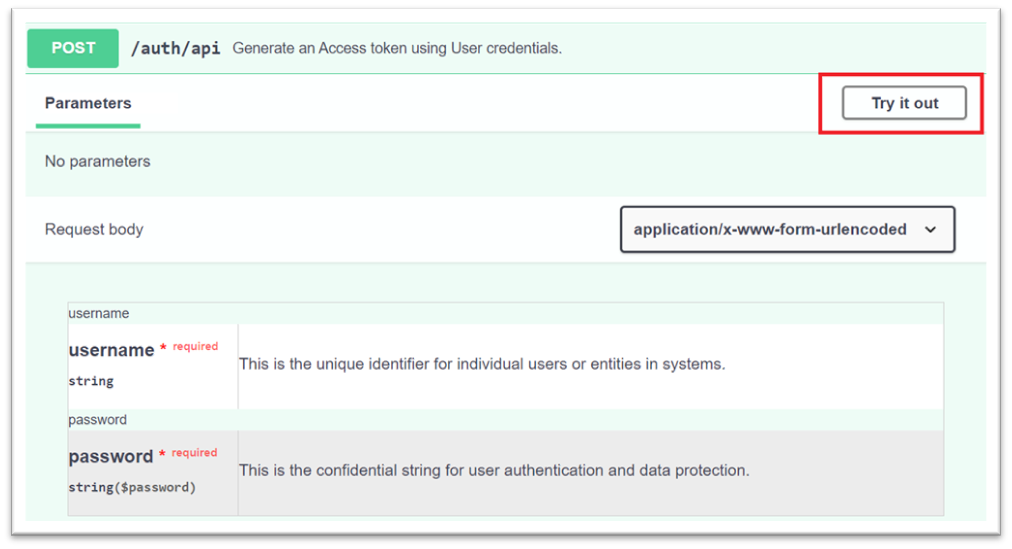This screenshot has height=549, width=1012.
Task: Click the small username header row
Action: point(99,313)
